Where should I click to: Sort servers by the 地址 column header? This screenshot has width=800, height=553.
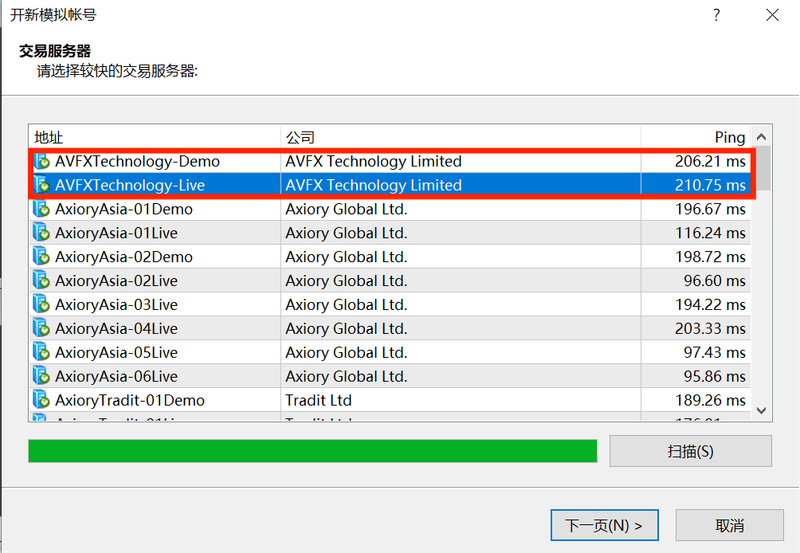tap(155, 137)
